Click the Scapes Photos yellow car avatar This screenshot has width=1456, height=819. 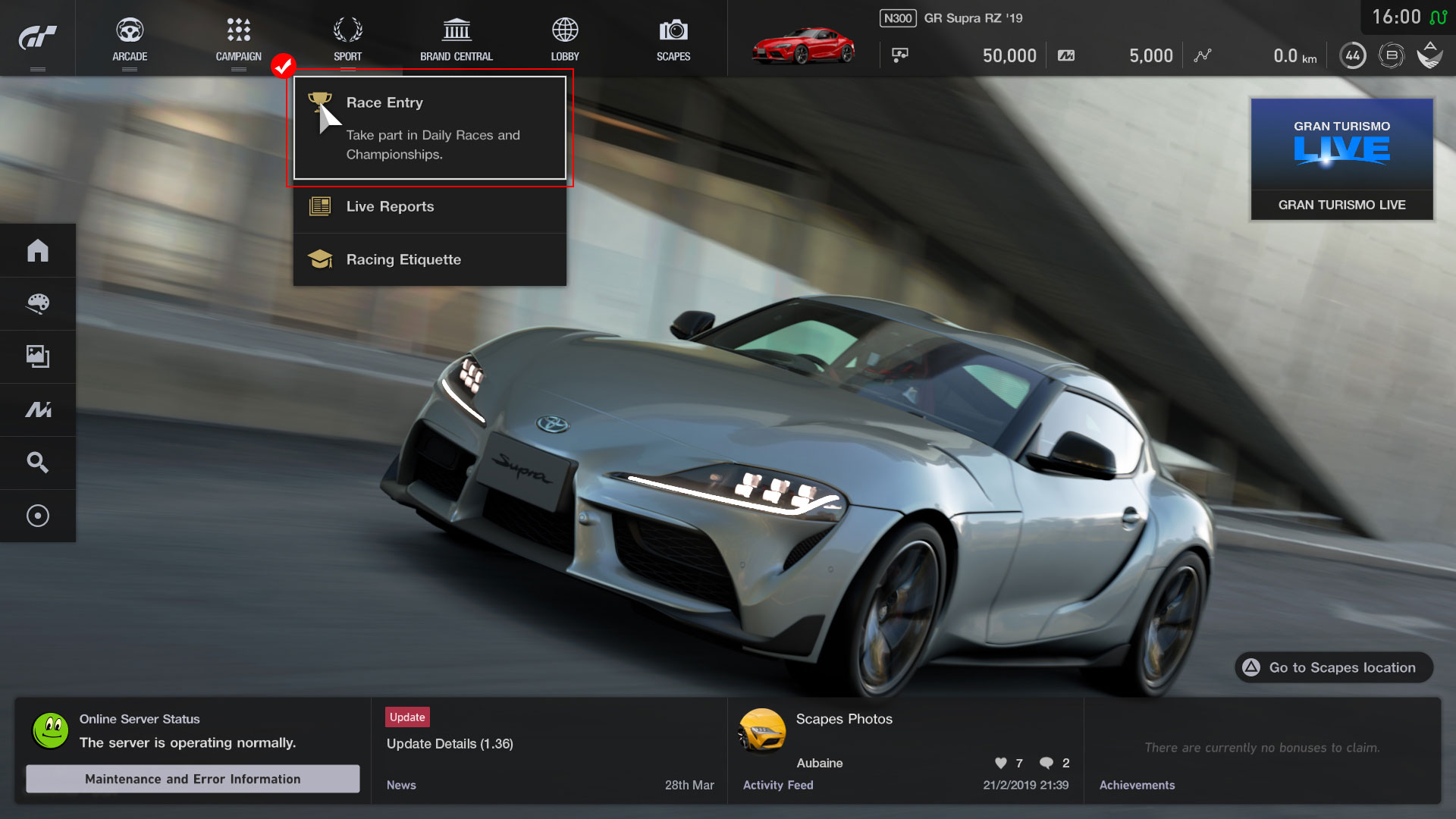point(762,731)
